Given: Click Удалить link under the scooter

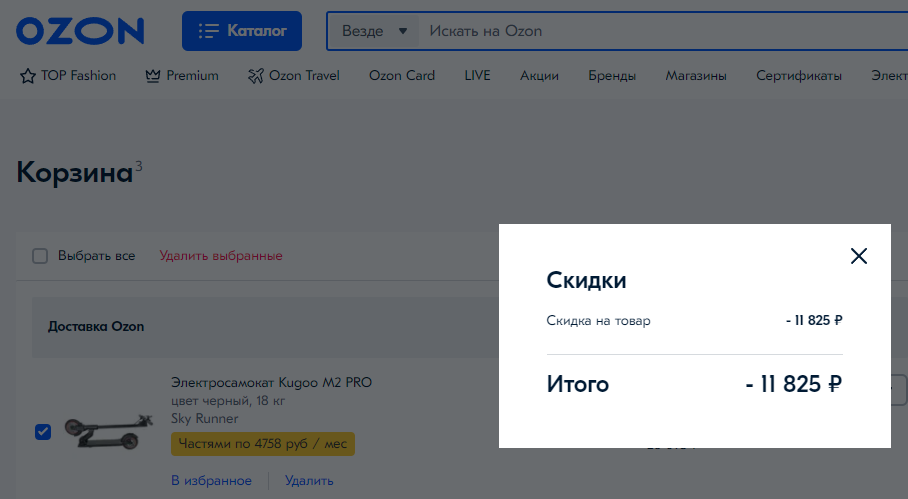Looking at the screenshot, I should (309, 480).
